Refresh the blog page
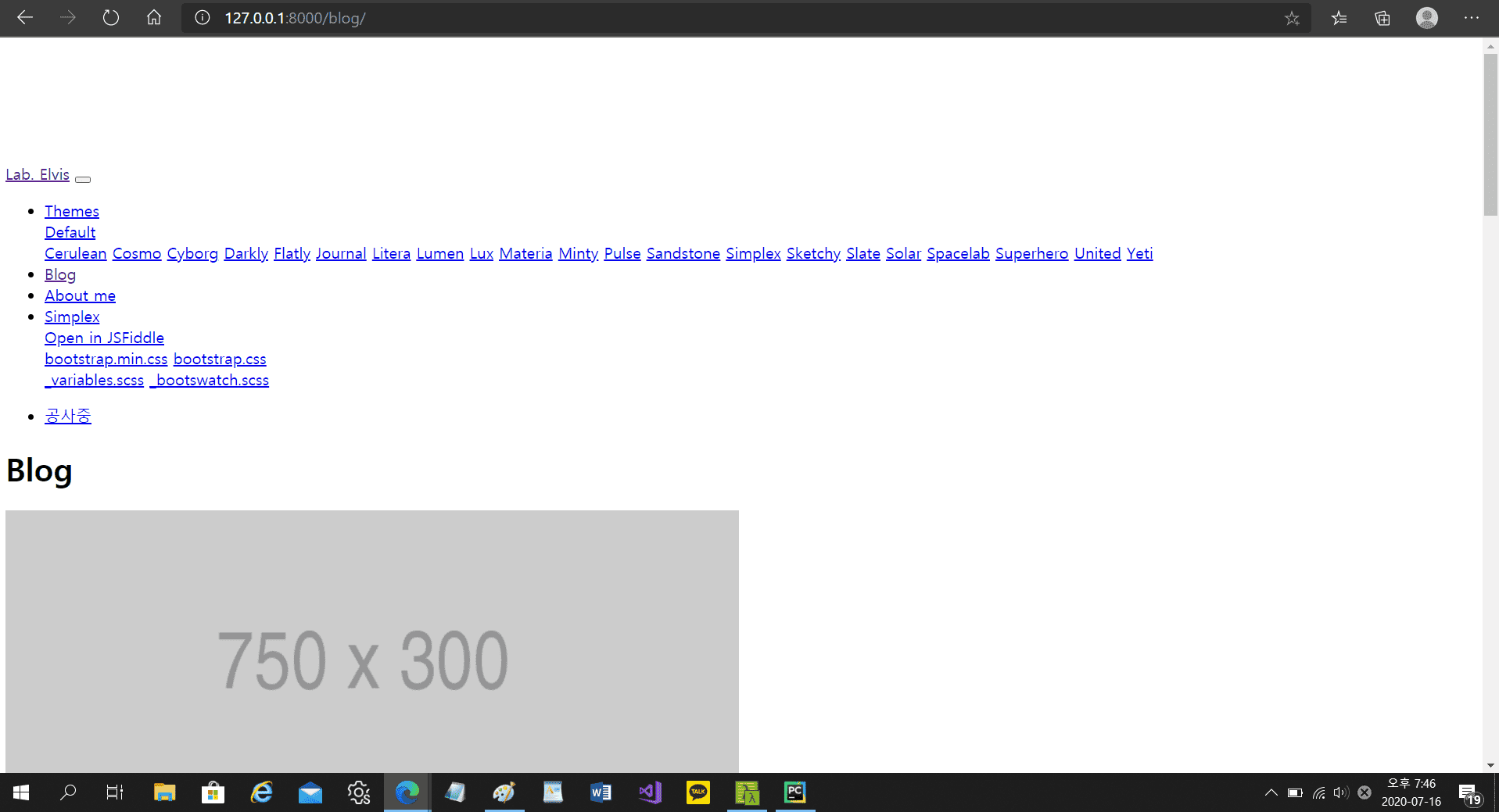The image size is (1499, 812). point(111,18)
